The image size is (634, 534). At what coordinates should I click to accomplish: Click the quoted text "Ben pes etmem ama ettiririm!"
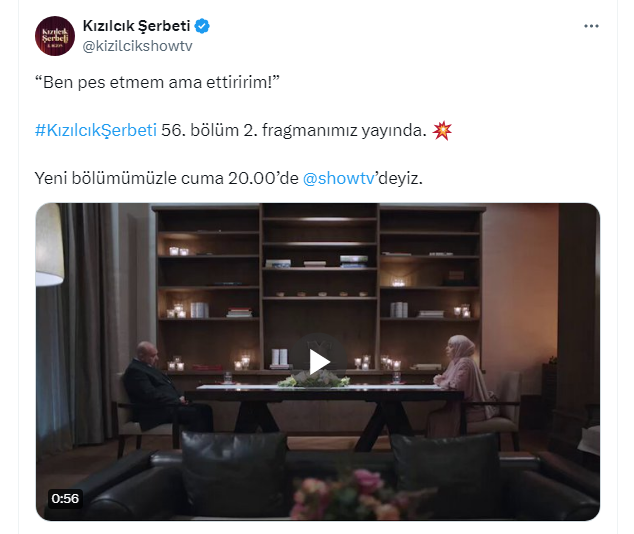[157, 82]
